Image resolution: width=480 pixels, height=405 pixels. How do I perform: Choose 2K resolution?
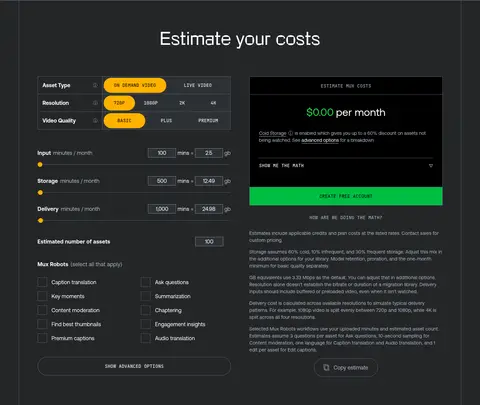(x=182, y=103)
